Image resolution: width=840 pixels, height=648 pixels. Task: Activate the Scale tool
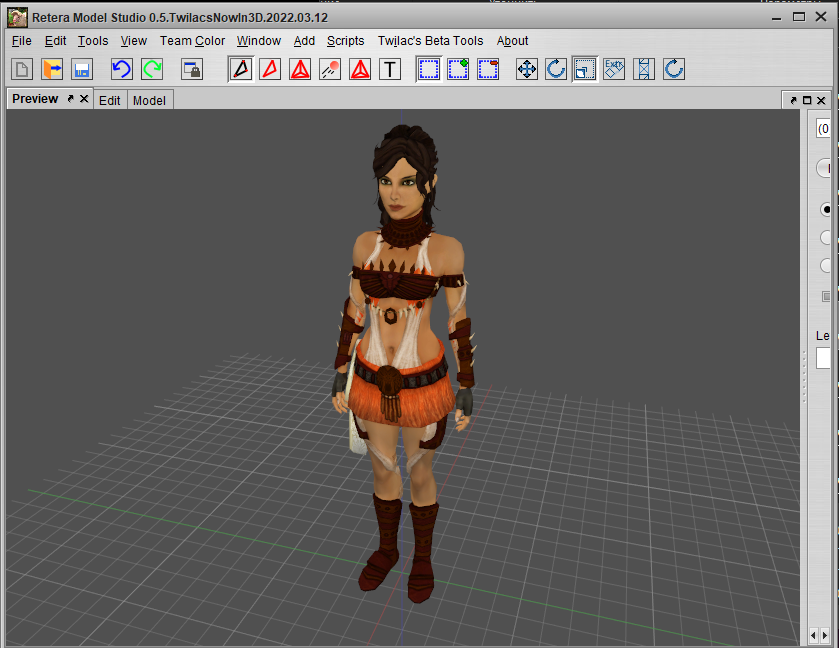pos(584,70)
